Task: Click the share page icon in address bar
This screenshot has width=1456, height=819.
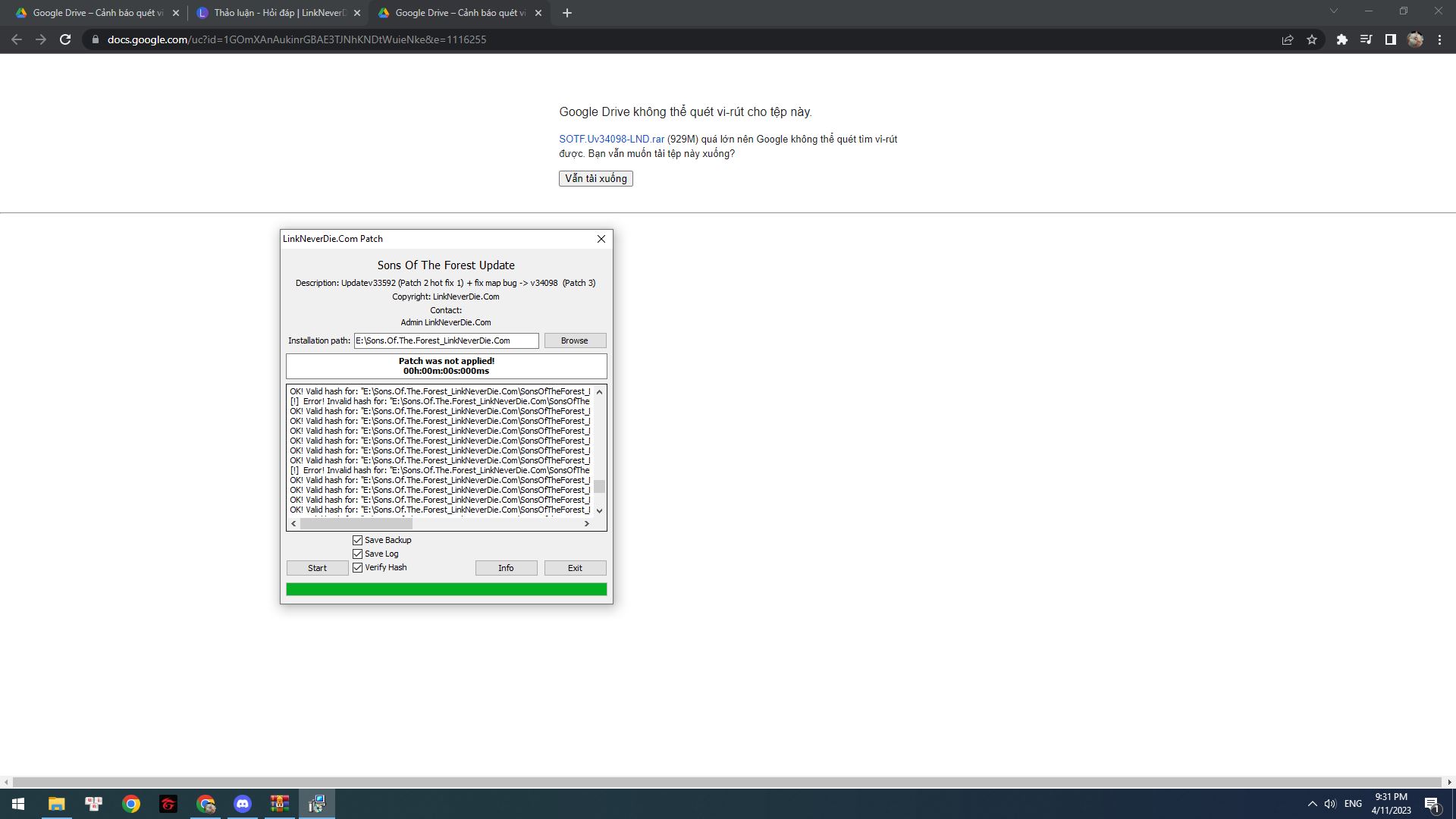Action: pyautogui.click(x=1288, y=39)
